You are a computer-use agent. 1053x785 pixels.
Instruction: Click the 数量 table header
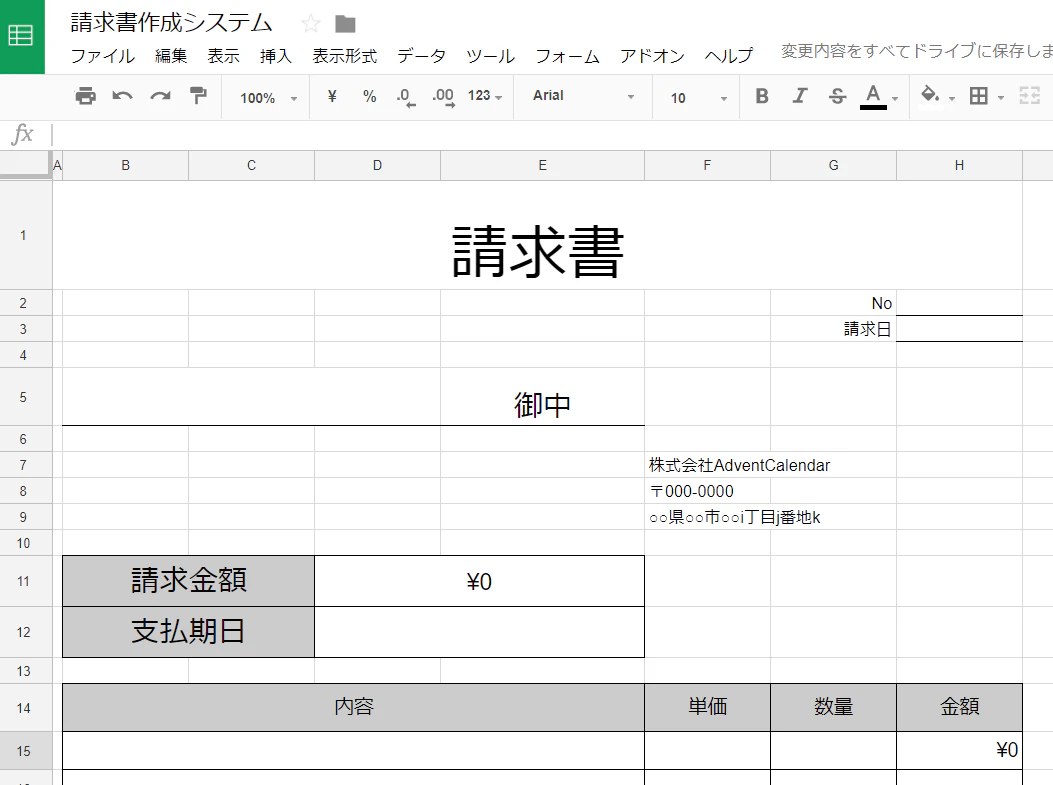click(833, 707)
